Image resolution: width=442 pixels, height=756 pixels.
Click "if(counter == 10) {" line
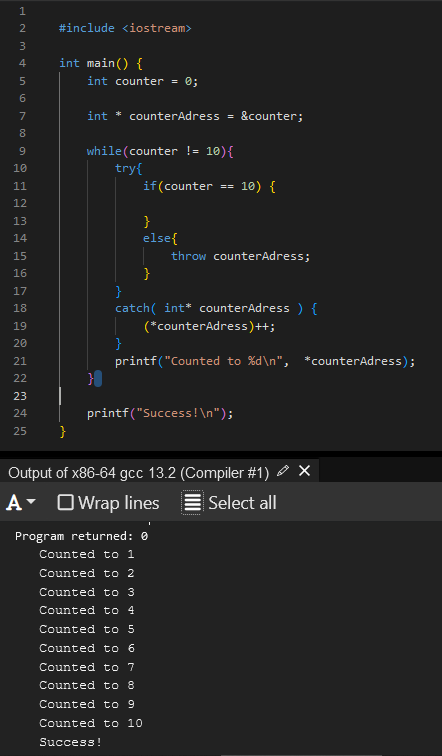(209, 186)
